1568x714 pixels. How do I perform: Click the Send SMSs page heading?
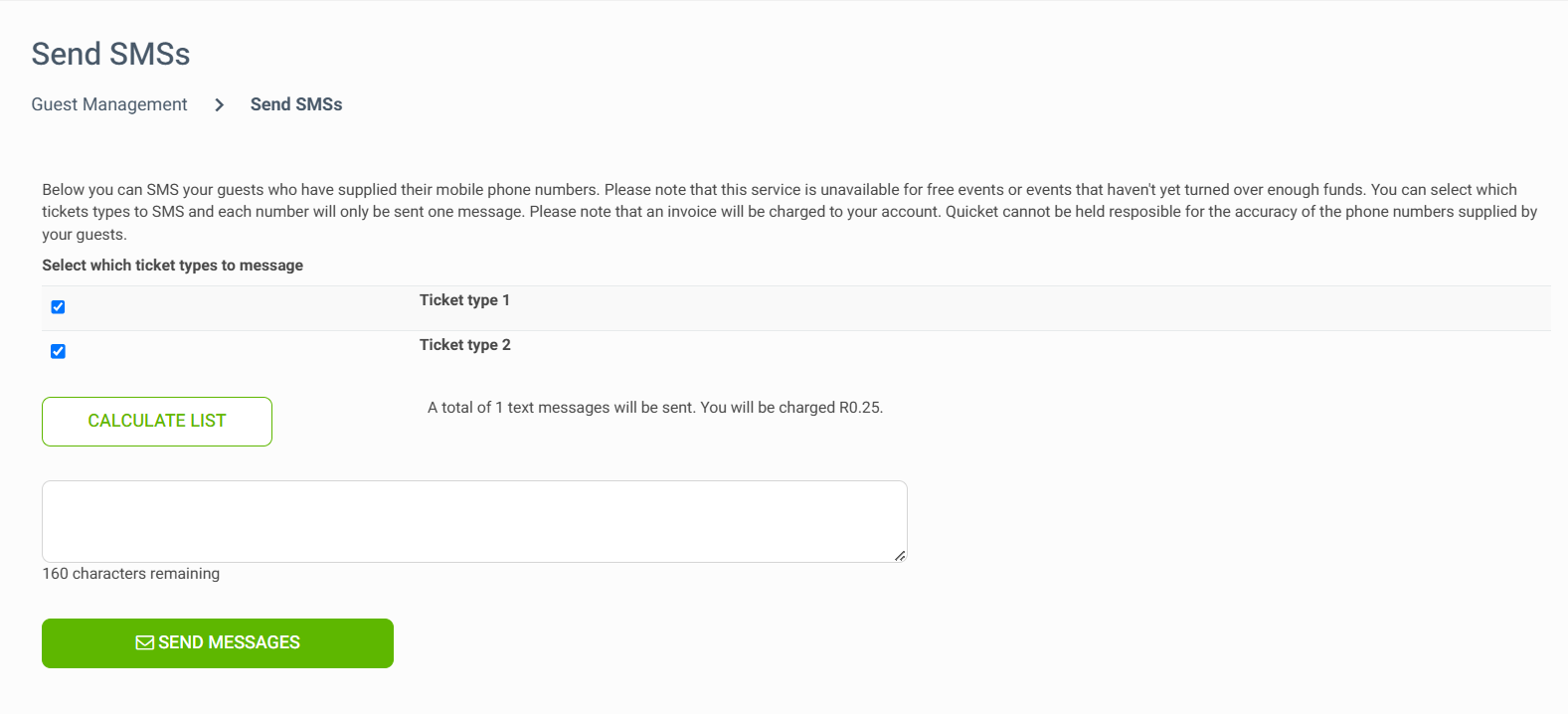point(110,54)
